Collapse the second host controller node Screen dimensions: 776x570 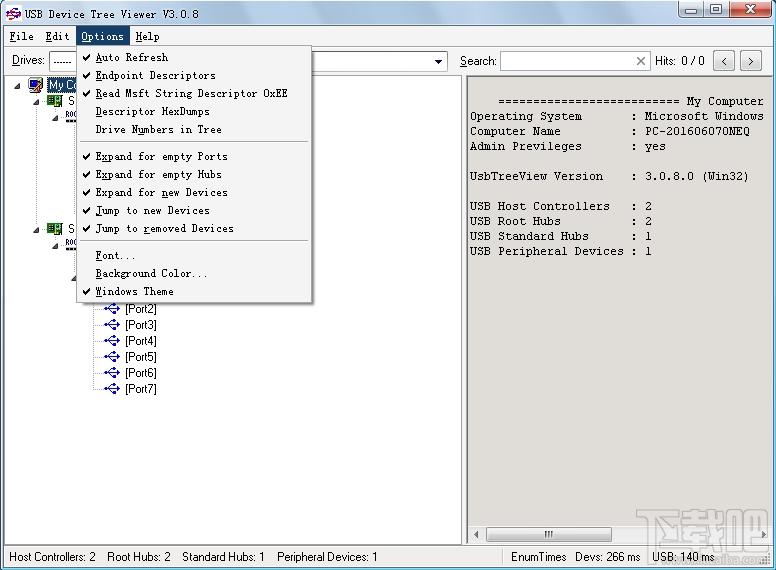pos(36,230)
